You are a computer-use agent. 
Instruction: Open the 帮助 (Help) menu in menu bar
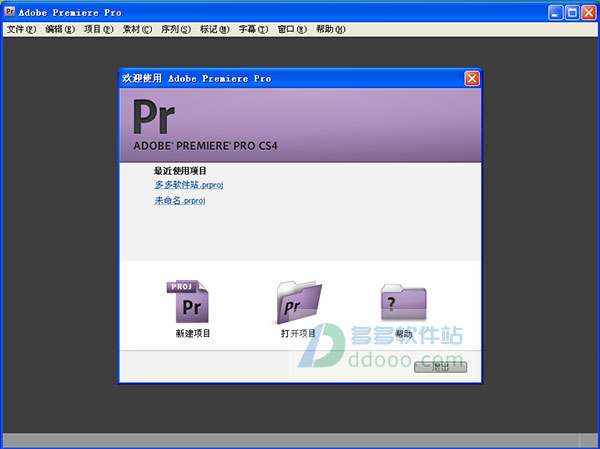click(331, 29)
